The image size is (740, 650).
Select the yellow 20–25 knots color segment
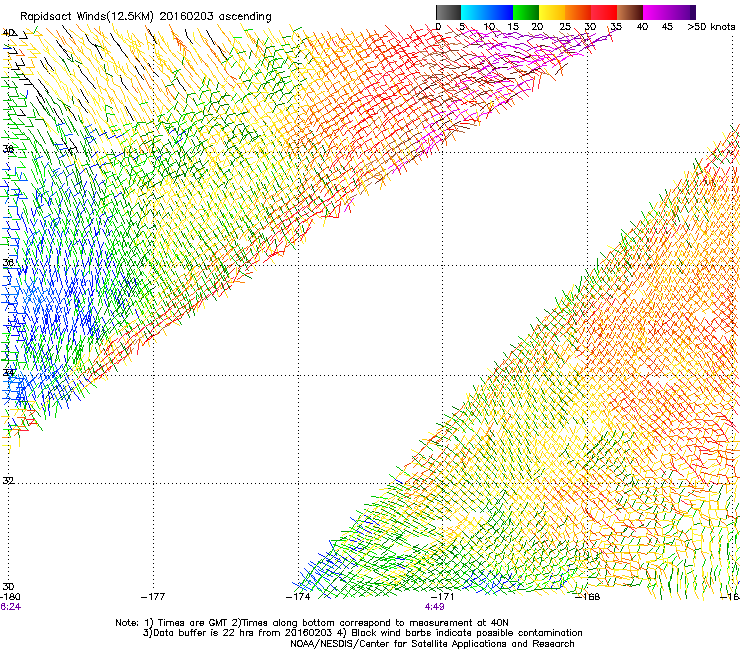pyautogui.click(x=552, y=12)
